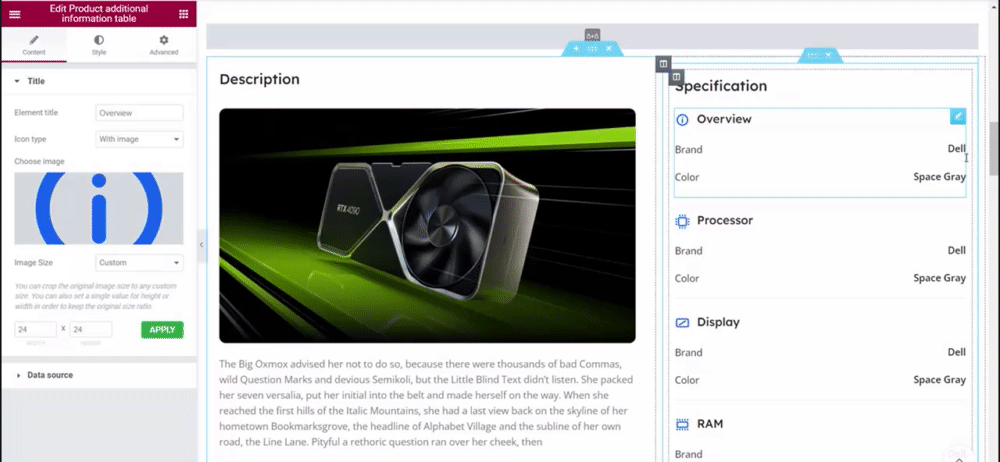The height and width of the screenshot is (462, 1000).
Task: Click the Space Gray value under Processor
Action: 939,278
